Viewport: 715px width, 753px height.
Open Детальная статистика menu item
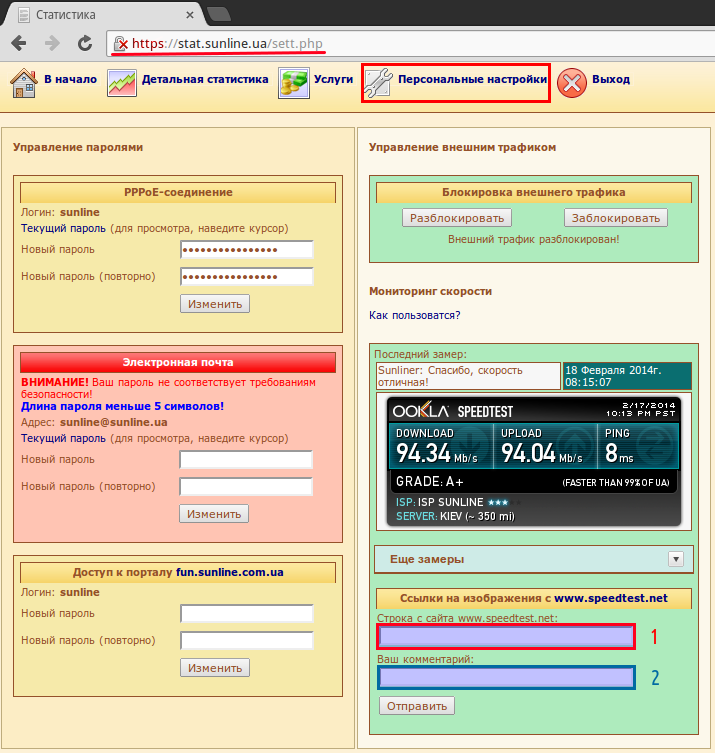205,79
